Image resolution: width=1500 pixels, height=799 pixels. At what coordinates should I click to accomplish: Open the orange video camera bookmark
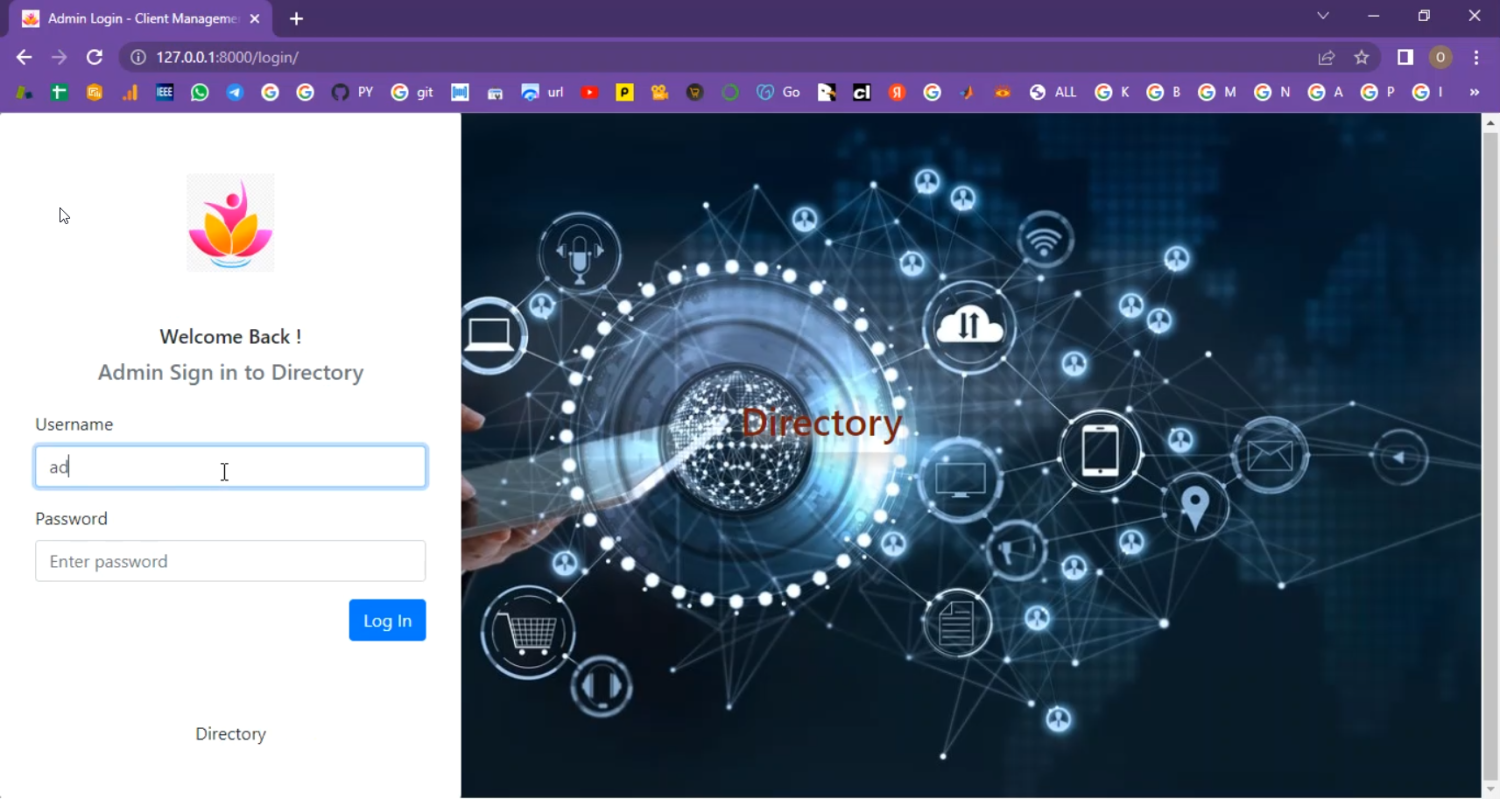(x=659, y=92)
